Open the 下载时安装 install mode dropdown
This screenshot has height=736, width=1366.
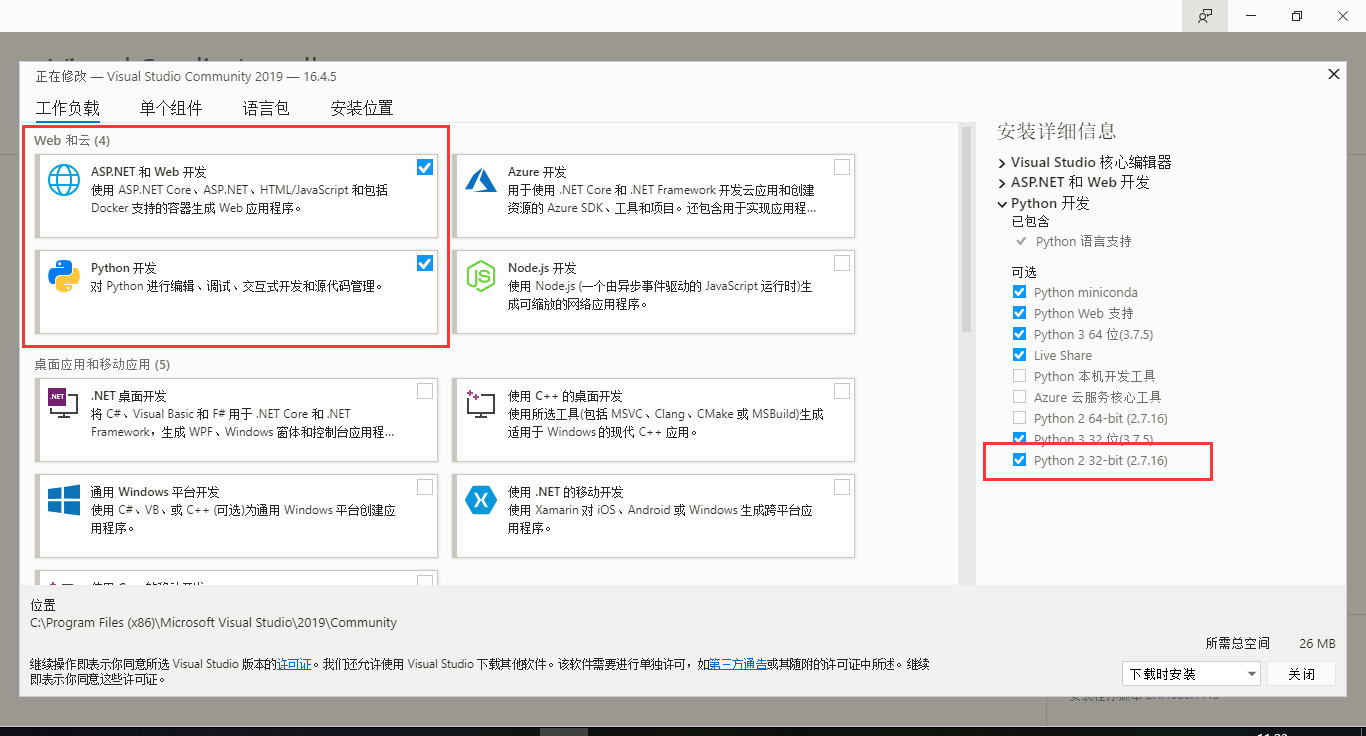click(x=1190, y=674)
